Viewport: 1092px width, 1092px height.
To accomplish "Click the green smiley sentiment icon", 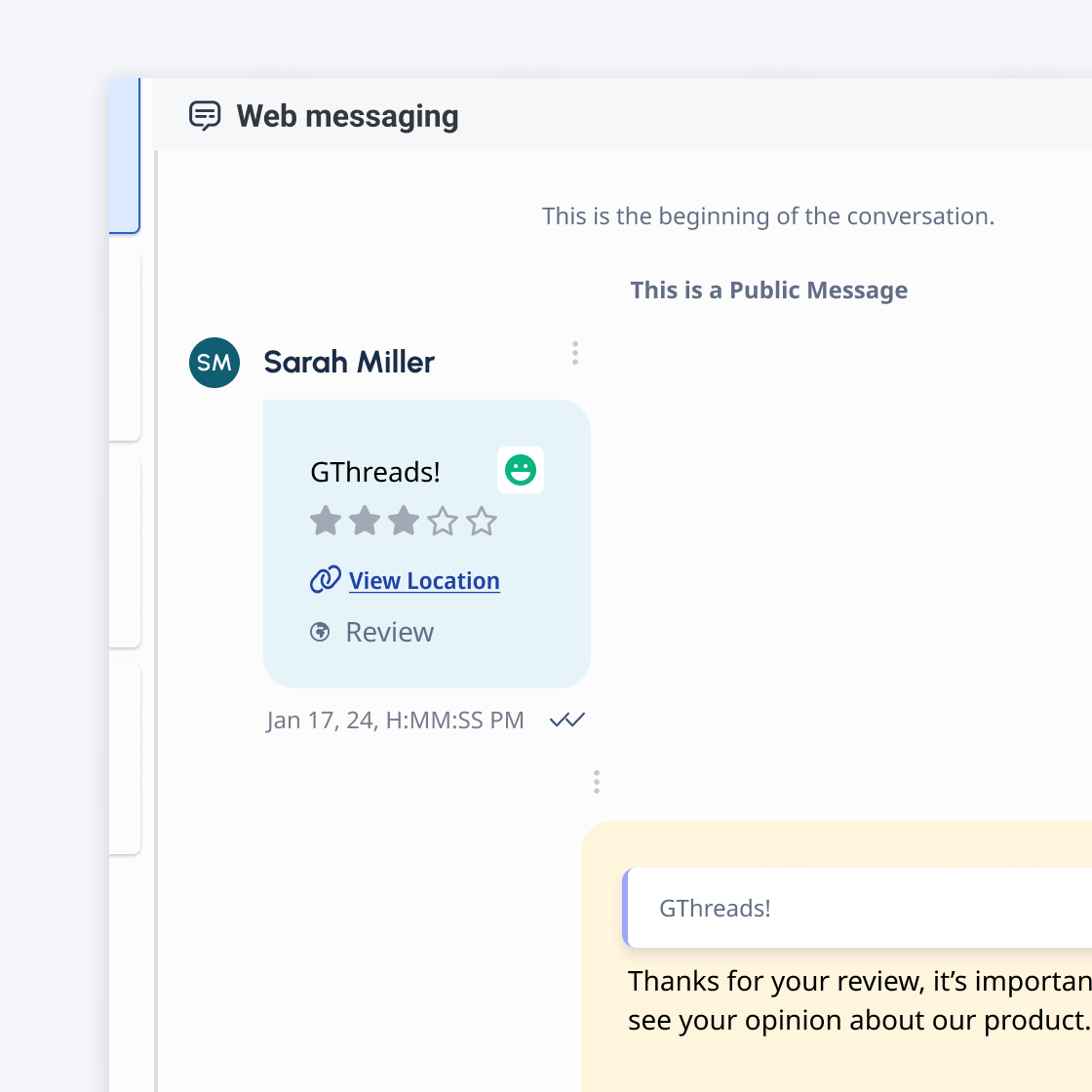I will click(x=521, y=470).
